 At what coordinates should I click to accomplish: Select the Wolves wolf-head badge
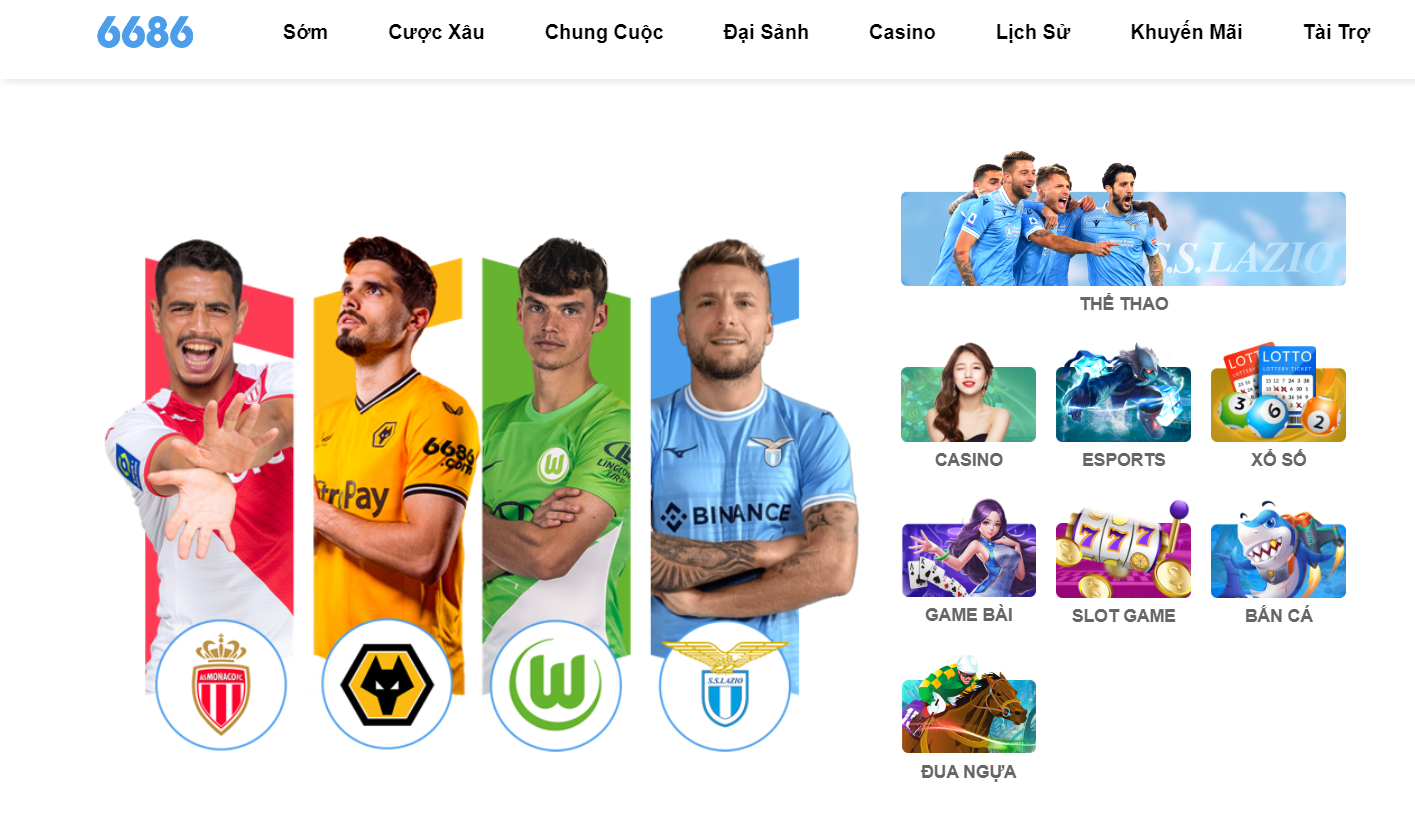click(387, 685)
